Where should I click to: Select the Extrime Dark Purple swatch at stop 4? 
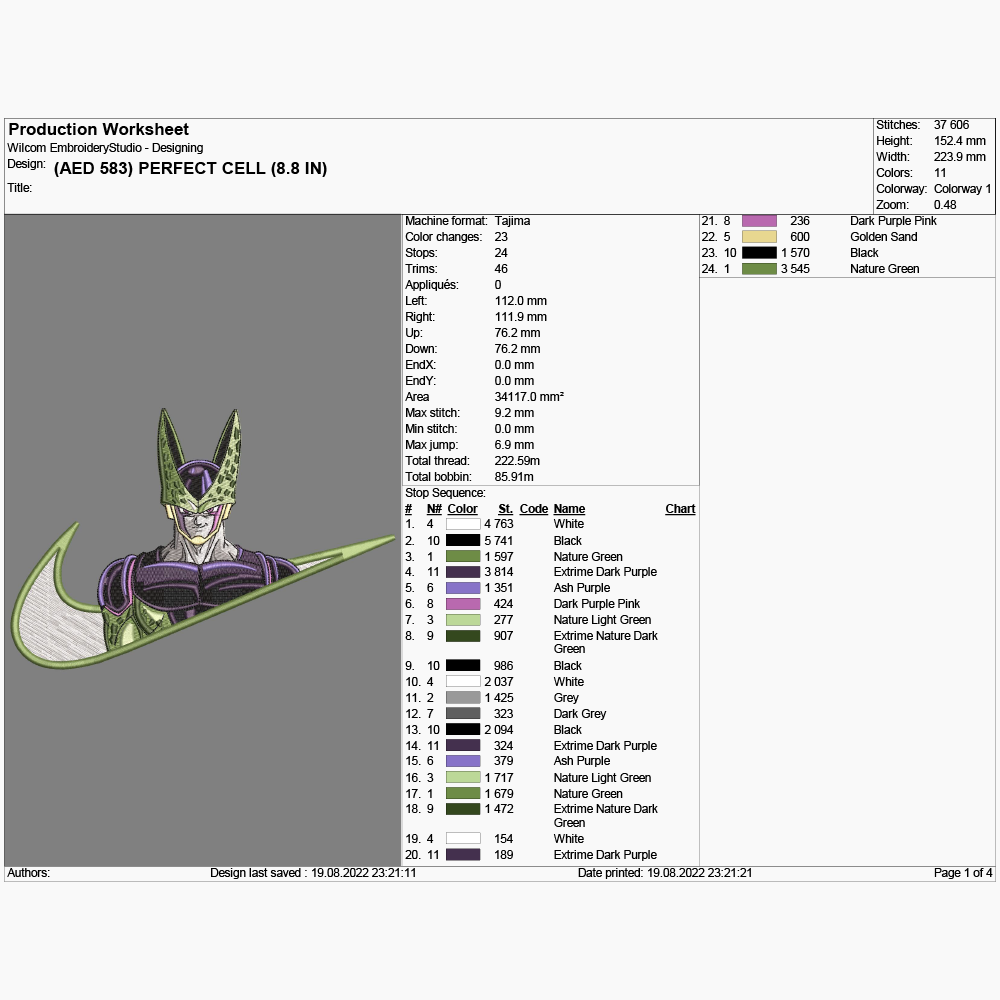[x=463, y=572]
